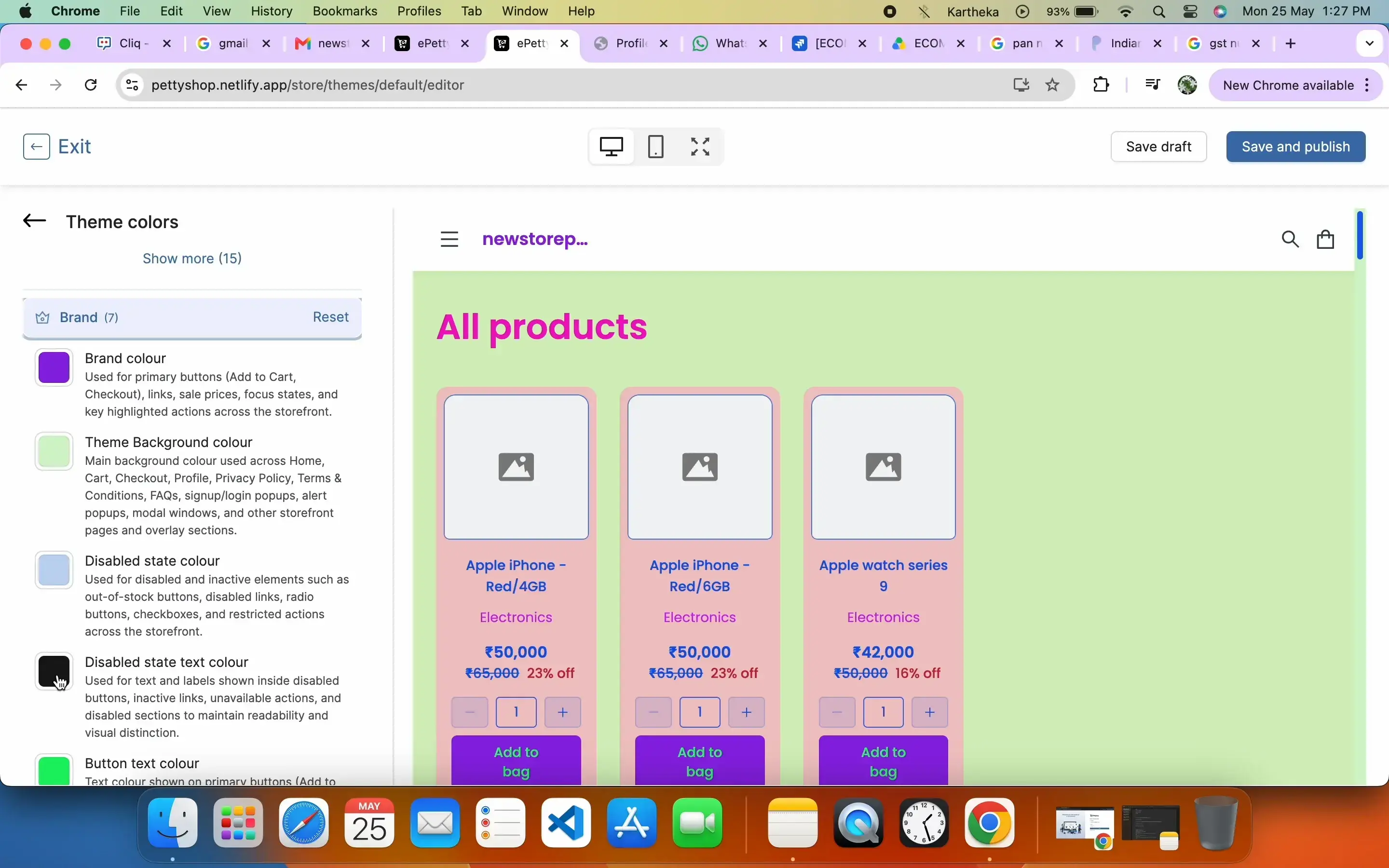Screen dimensions: 1389x868
Task: Click the preview pane scrollbar
Action: coord(1360,235)
